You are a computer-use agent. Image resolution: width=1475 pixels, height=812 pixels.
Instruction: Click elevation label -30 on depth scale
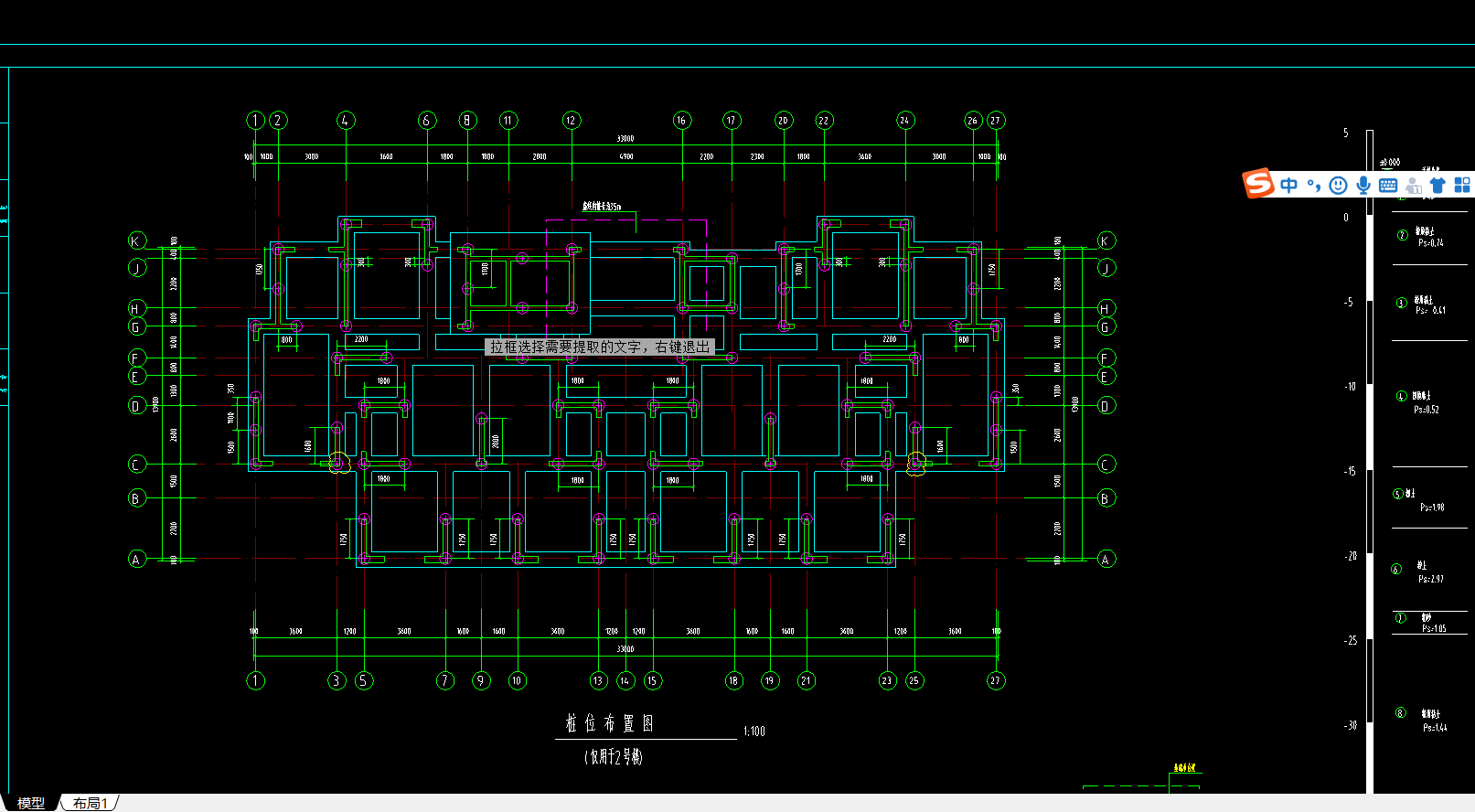click(1351, 725)
